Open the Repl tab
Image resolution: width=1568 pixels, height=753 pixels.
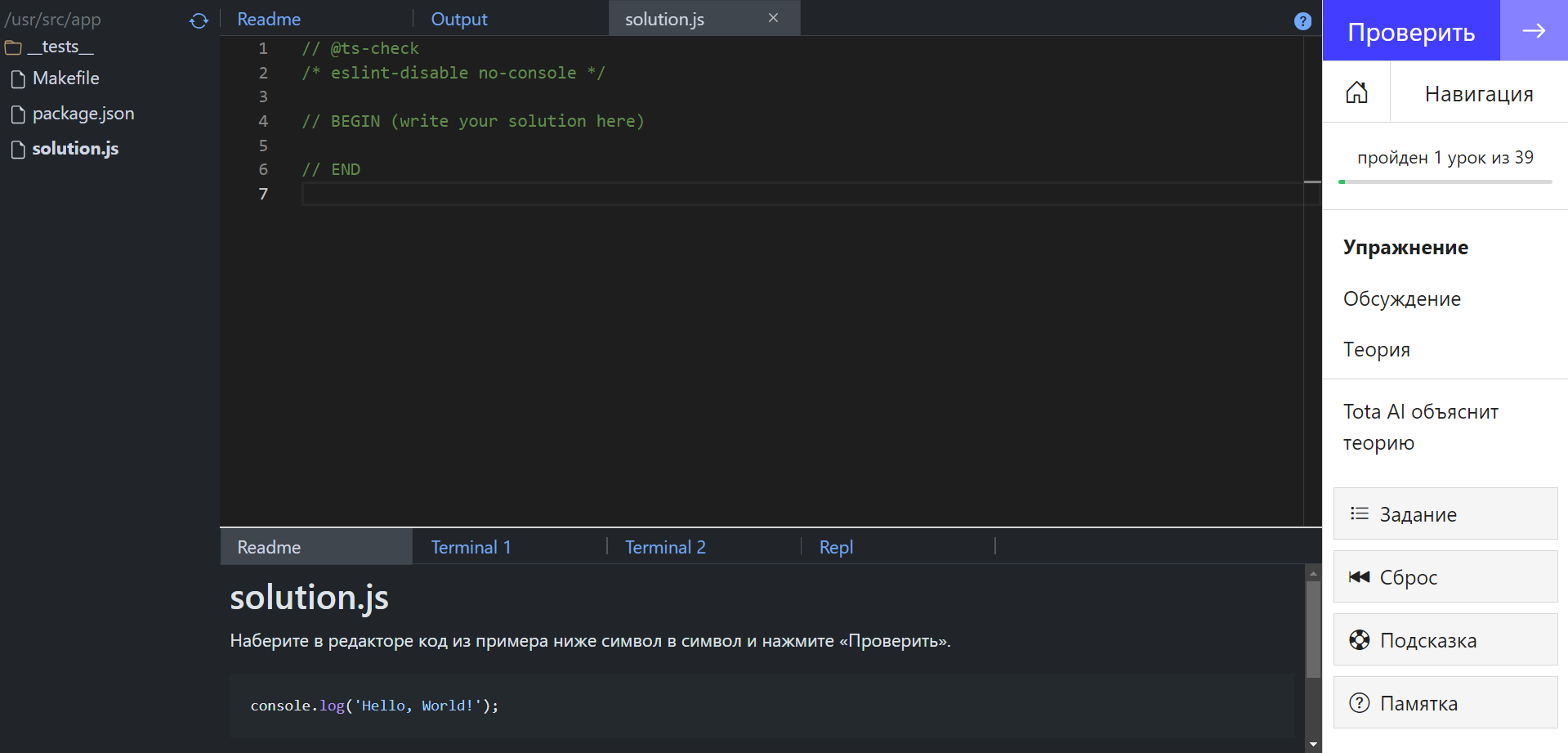(835, 547)
